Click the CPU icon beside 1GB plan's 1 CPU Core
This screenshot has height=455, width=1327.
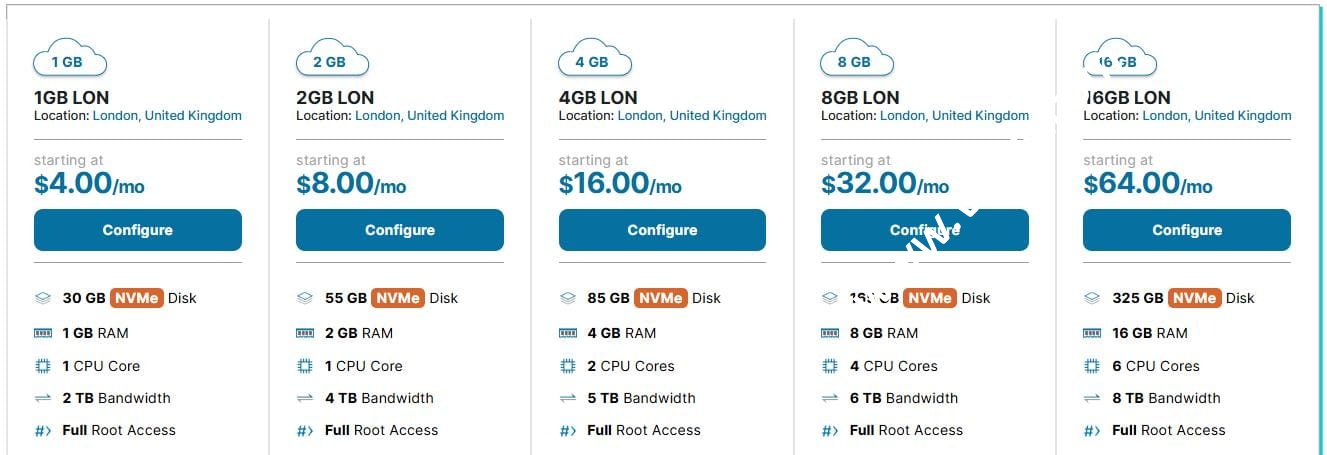(x=42, y=366)
